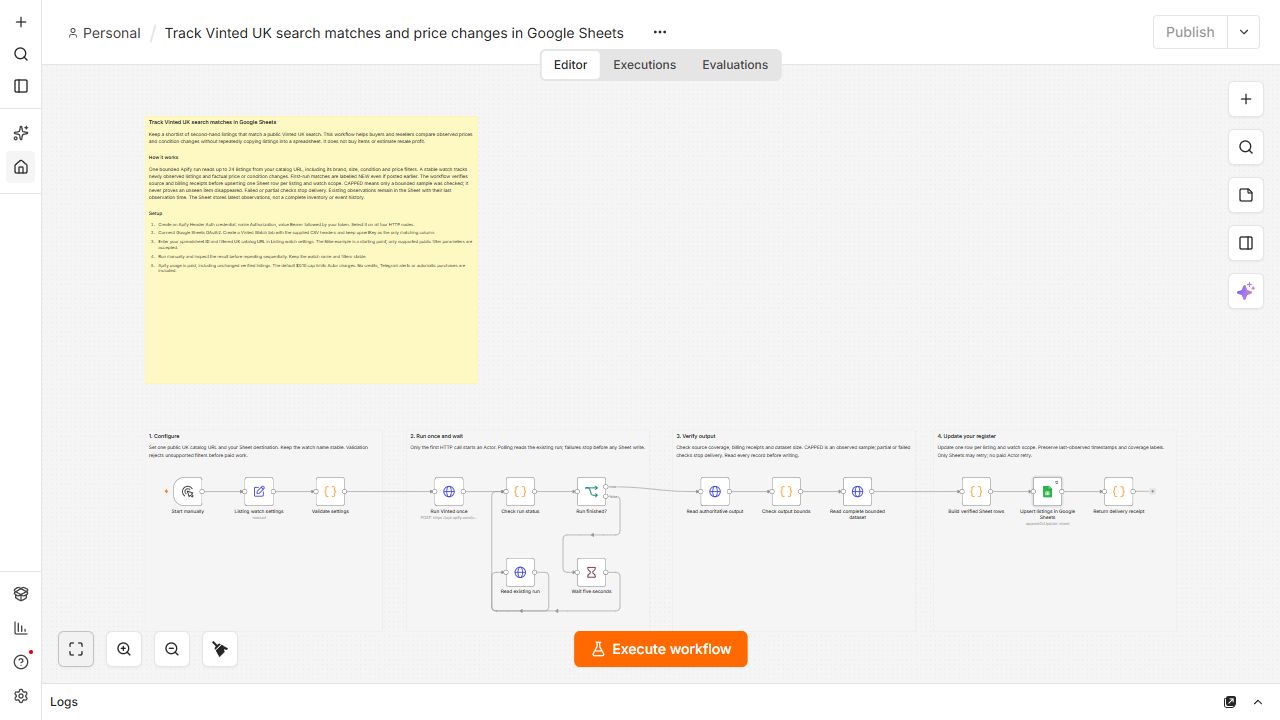Click the plus connector after Return delivery receipt
This screenshot has width=1280, height=720.
(1152, 491)
